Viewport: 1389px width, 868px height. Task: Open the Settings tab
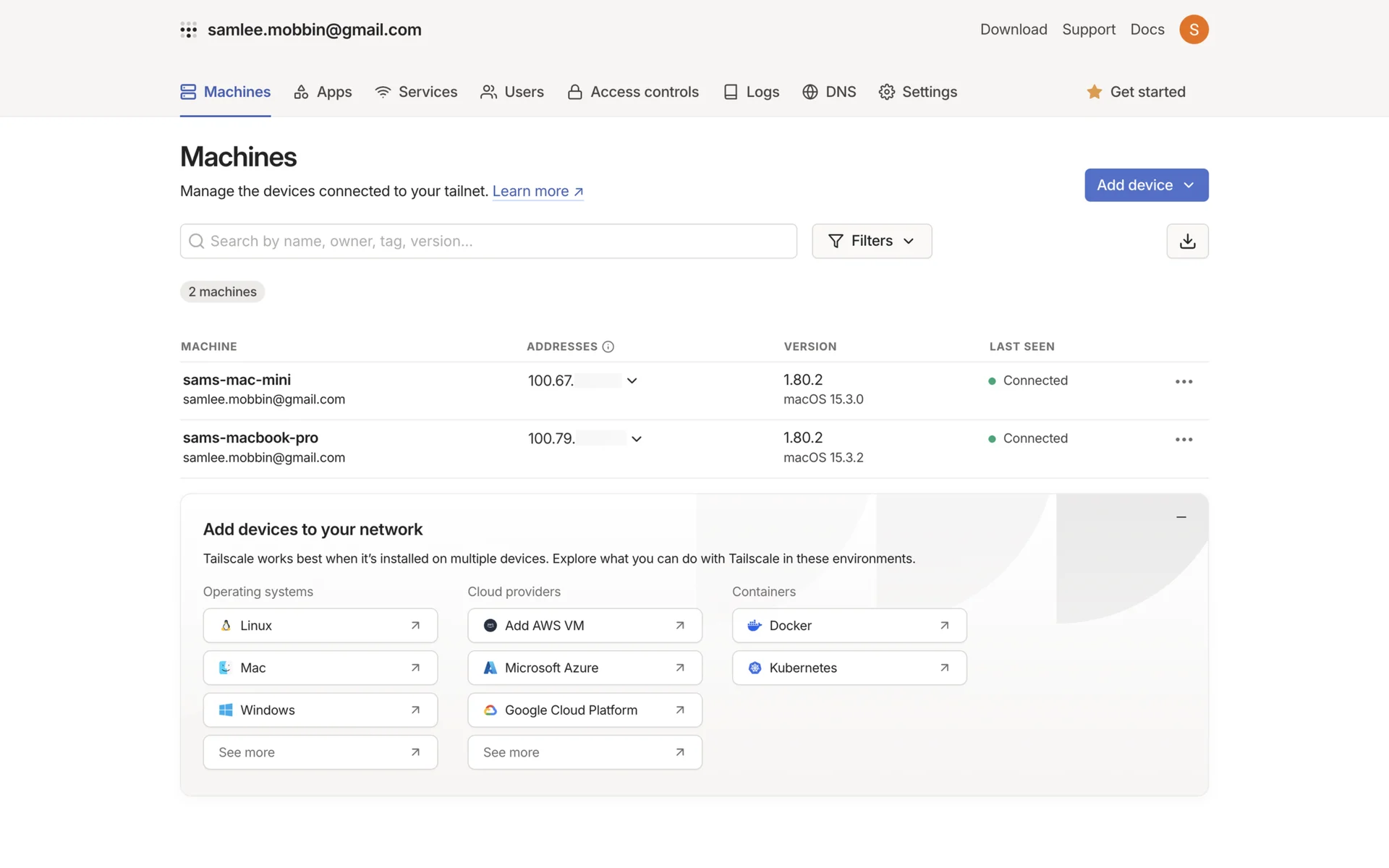tap(917, 92)
